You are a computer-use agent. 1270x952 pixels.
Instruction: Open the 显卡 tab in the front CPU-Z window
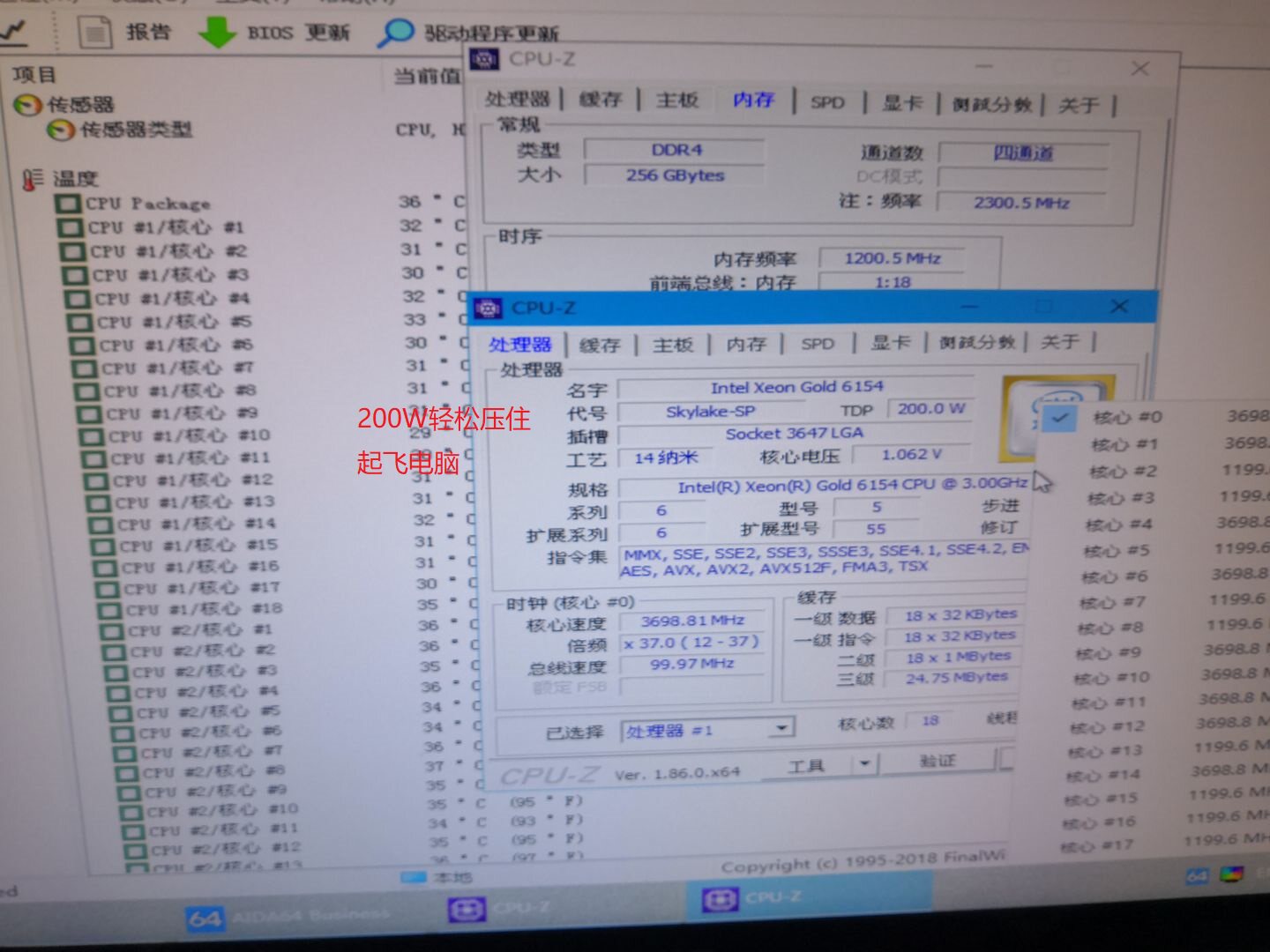click(x=890, y=342)
